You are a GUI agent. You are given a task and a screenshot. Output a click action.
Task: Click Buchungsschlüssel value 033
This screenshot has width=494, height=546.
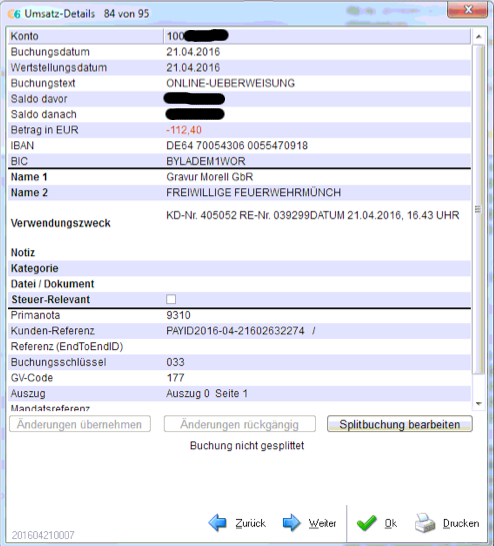pyautogui.click(x=175, y=362)
